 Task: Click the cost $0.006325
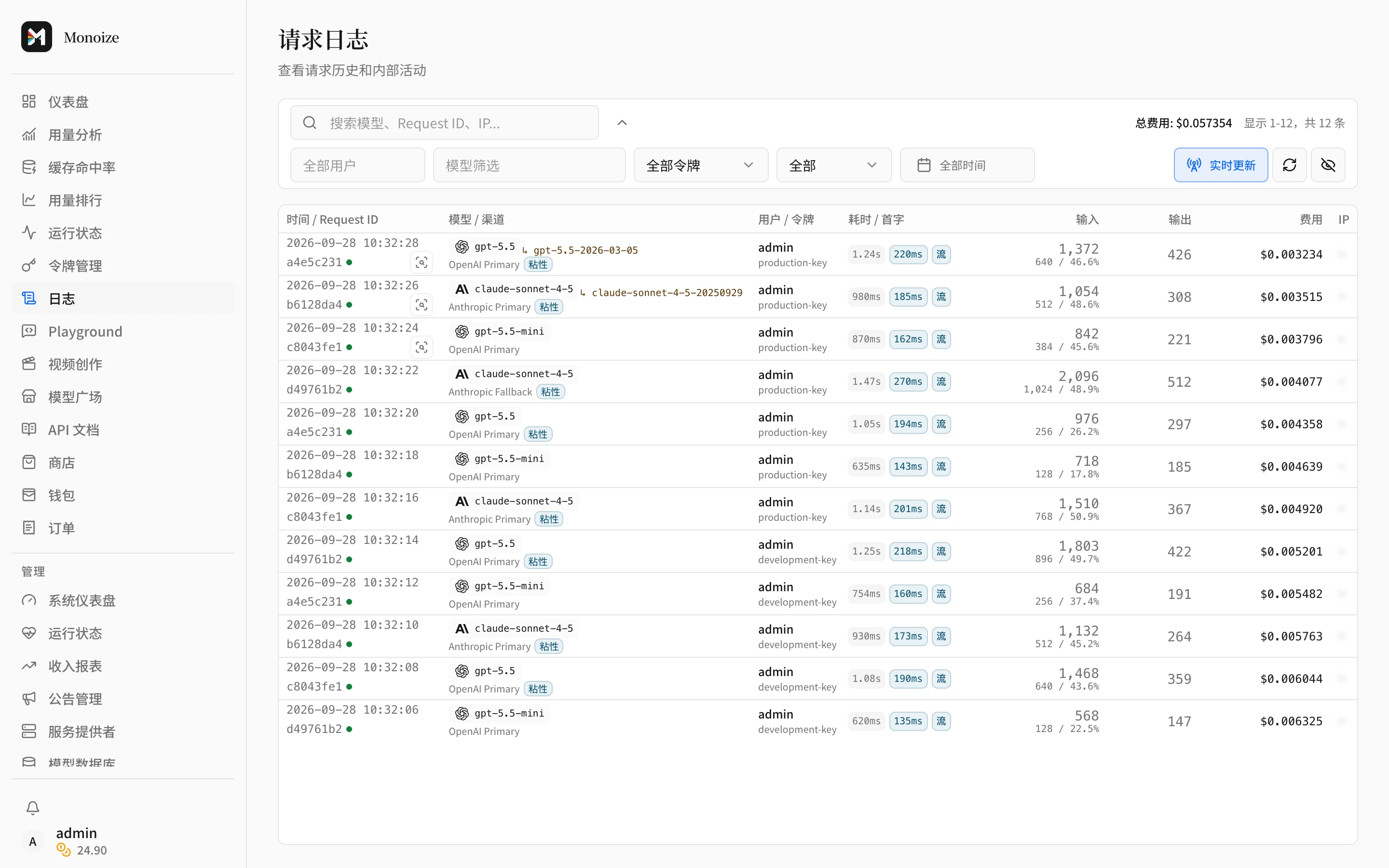[x=1292, y=721]
